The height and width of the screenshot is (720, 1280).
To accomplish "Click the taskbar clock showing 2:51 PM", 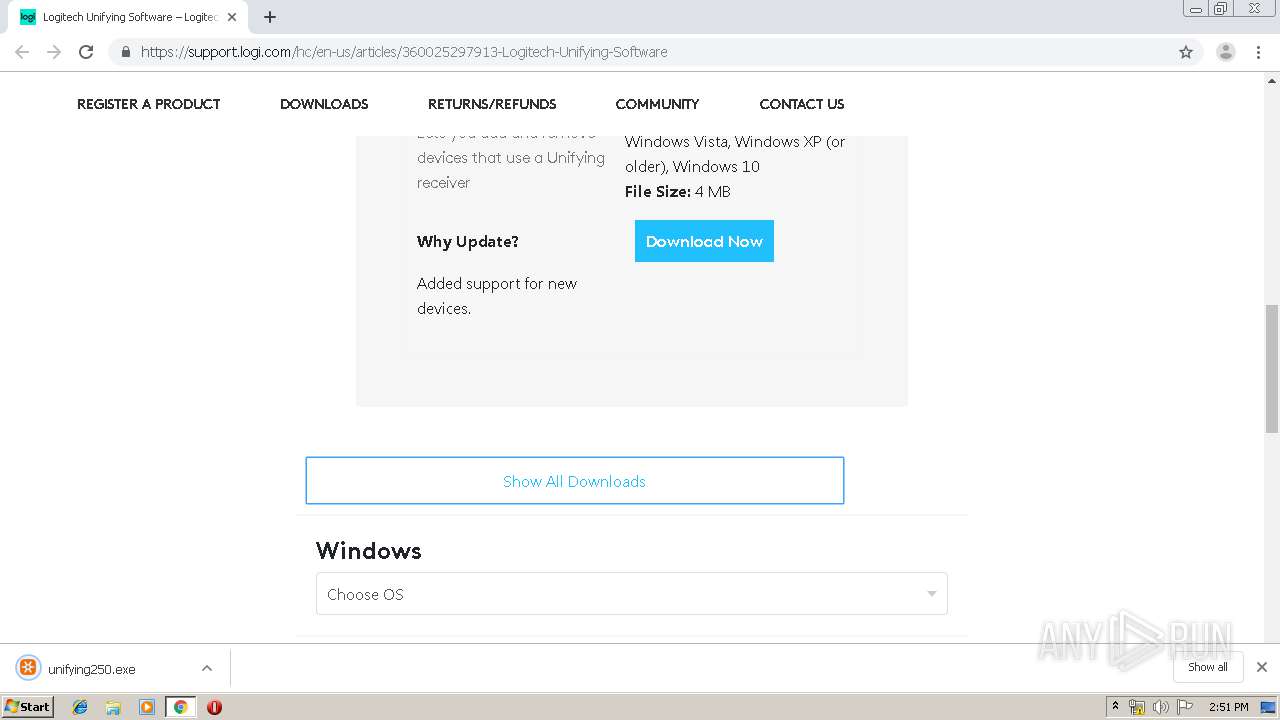I will point(1228,707).
